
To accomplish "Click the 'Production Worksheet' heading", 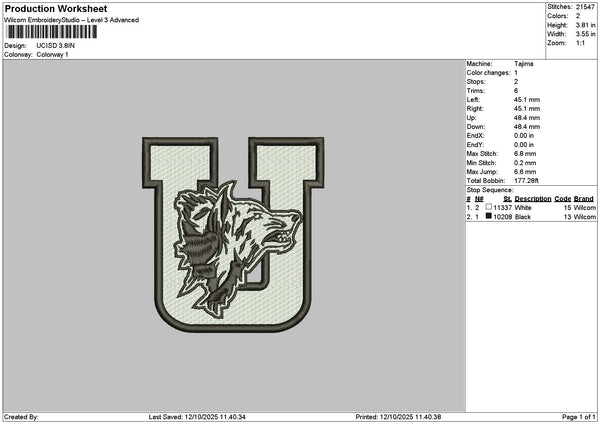I will pos(56,8).
